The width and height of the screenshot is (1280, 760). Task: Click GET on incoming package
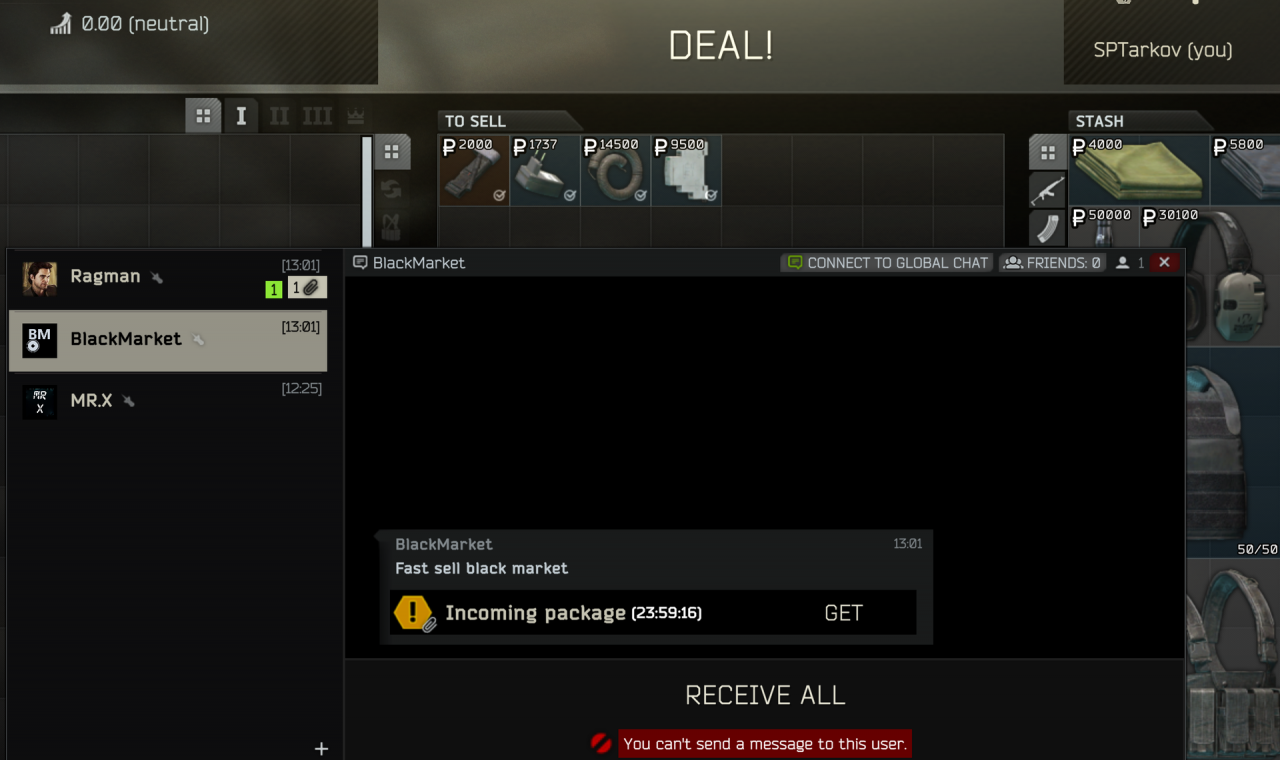(x=843, y=613)
